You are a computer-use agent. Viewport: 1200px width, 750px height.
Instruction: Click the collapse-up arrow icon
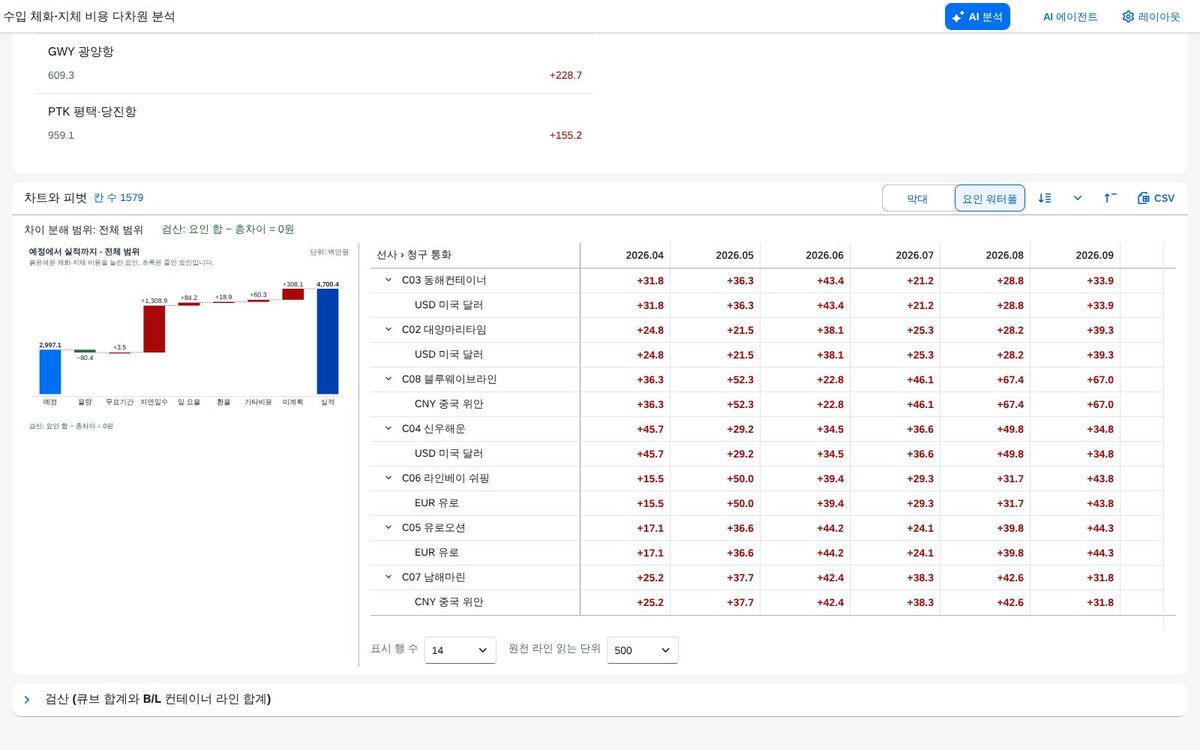1110,198
